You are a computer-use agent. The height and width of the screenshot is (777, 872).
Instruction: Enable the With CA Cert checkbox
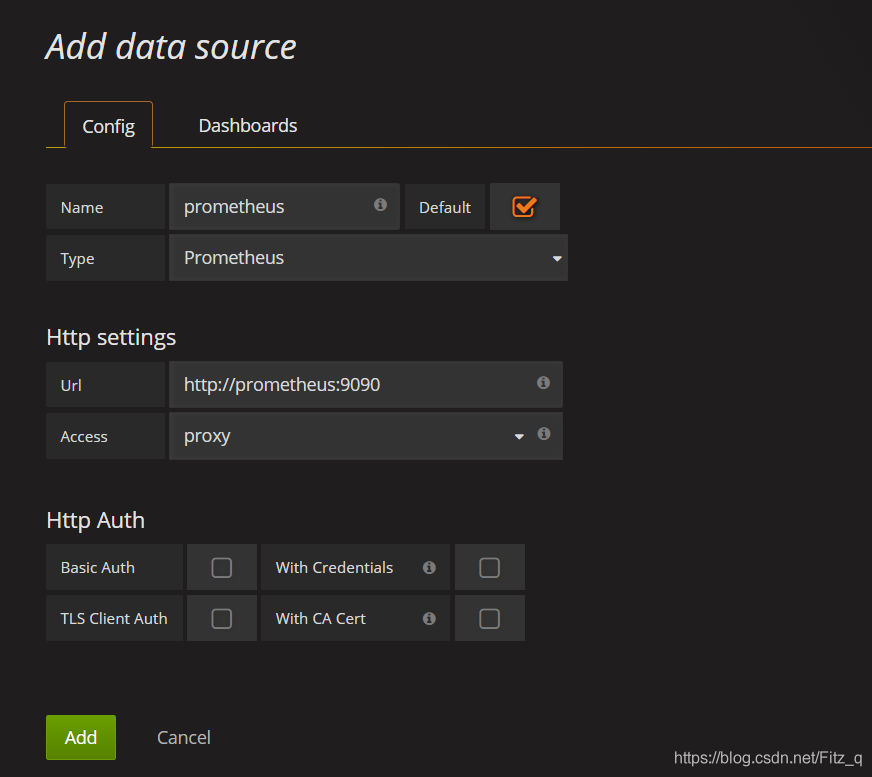(x=489, y=618)
